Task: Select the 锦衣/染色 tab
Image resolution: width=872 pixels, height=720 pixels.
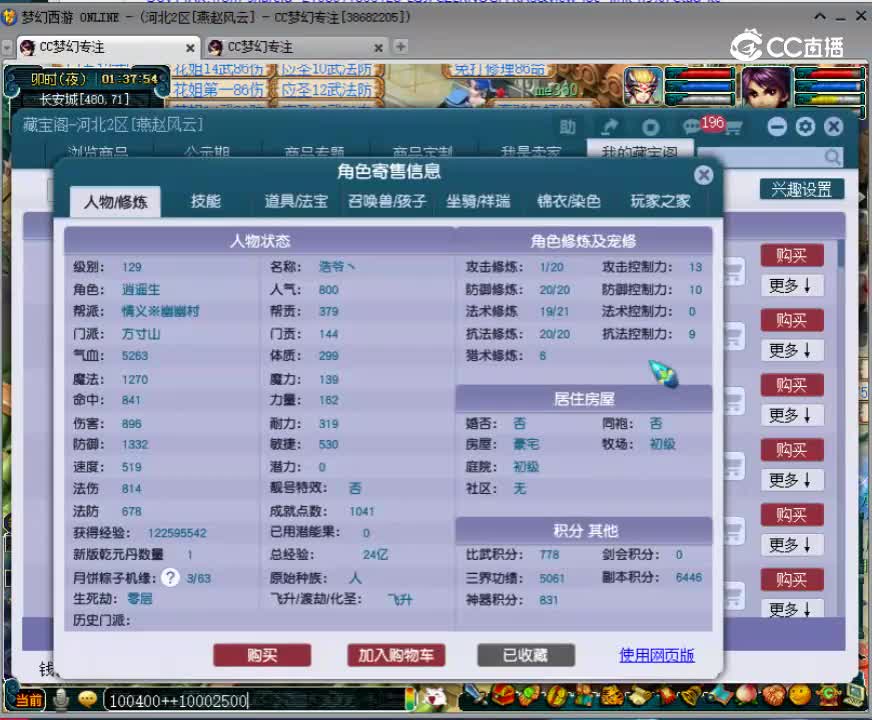Action: (569, 201)
